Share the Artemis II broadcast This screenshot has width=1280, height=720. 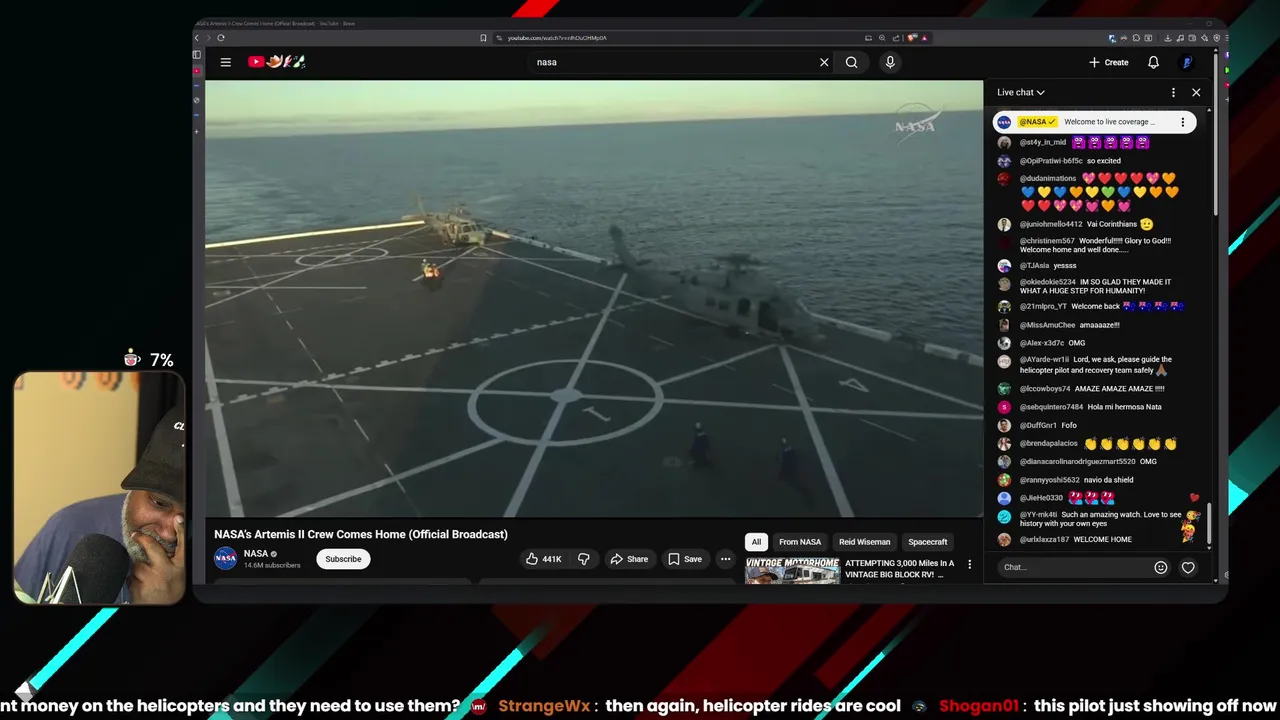629,559
